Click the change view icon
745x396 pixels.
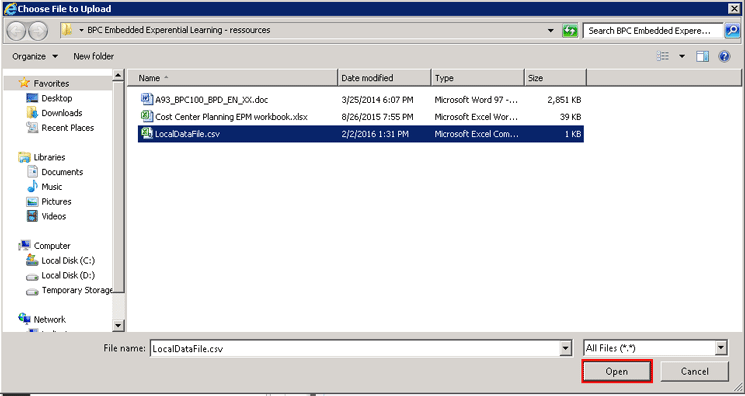(663, 56)
